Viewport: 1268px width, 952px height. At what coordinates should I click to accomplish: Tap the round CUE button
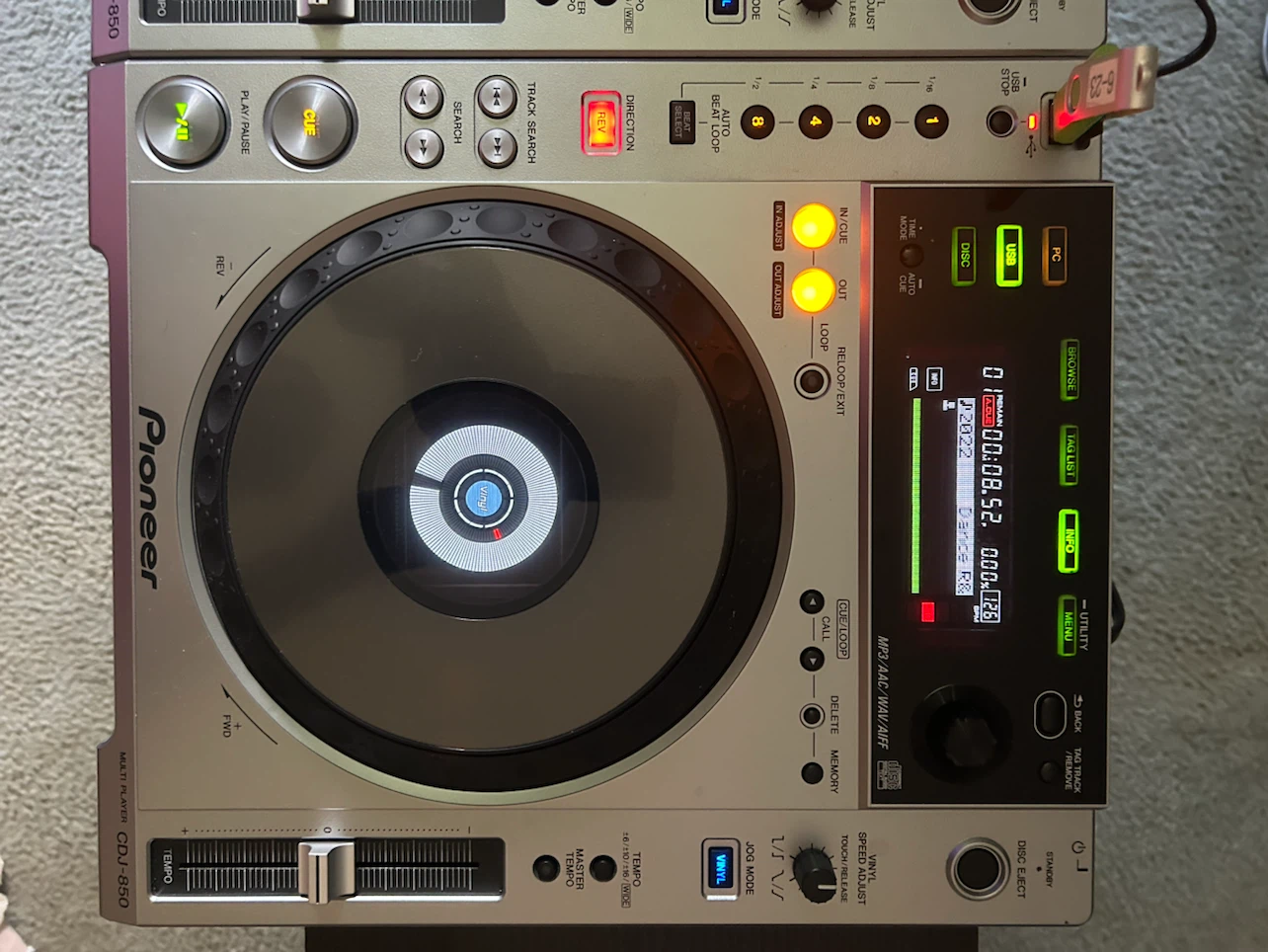click(x=310, y=123)
